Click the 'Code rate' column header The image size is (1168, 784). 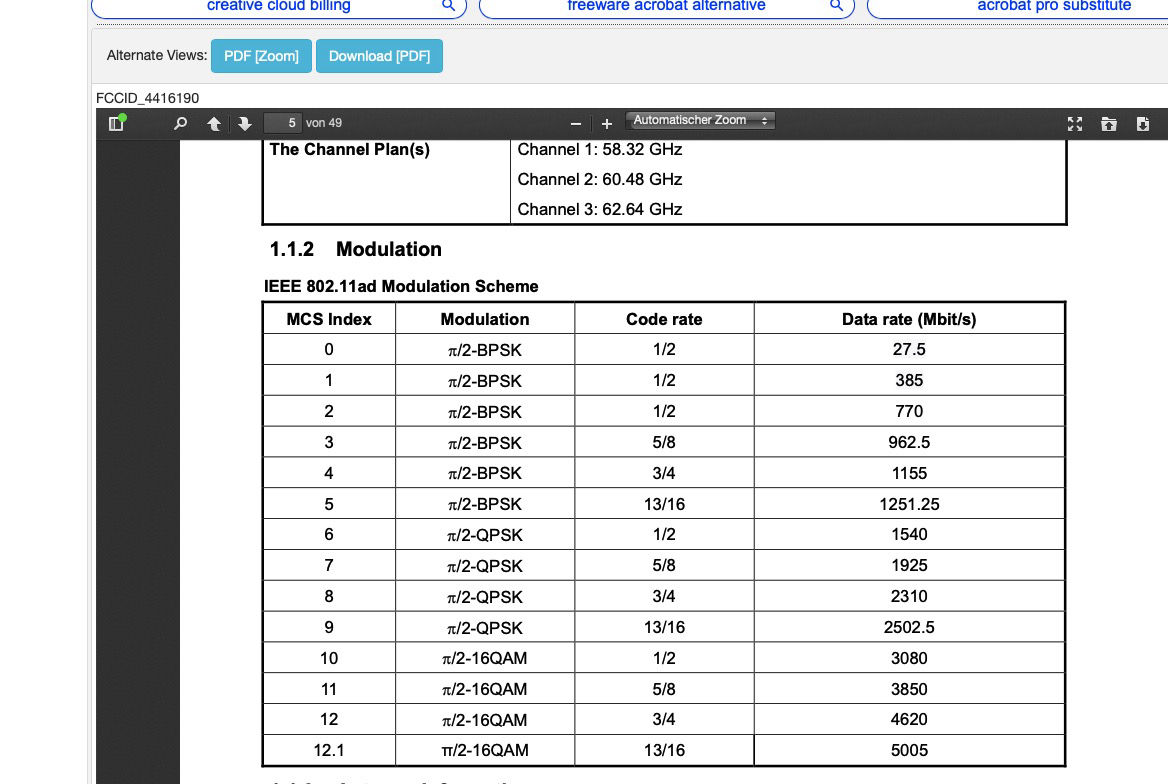[x=664, y=319]
